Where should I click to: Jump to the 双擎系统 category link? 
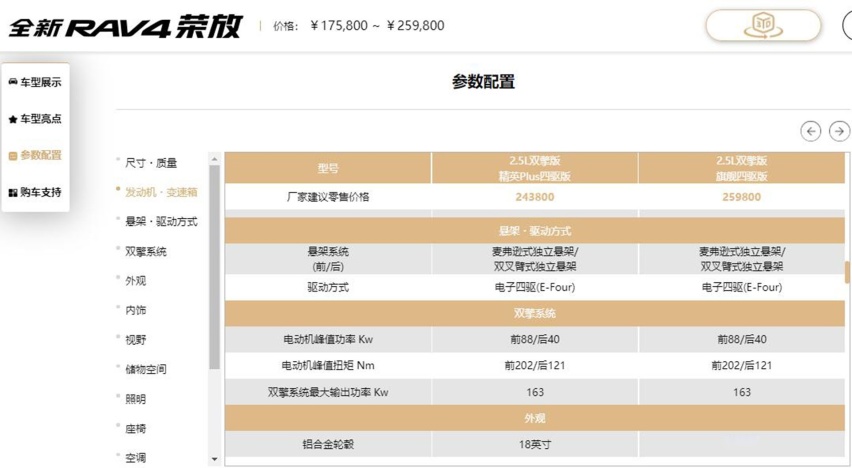click(x=146, y=251)
